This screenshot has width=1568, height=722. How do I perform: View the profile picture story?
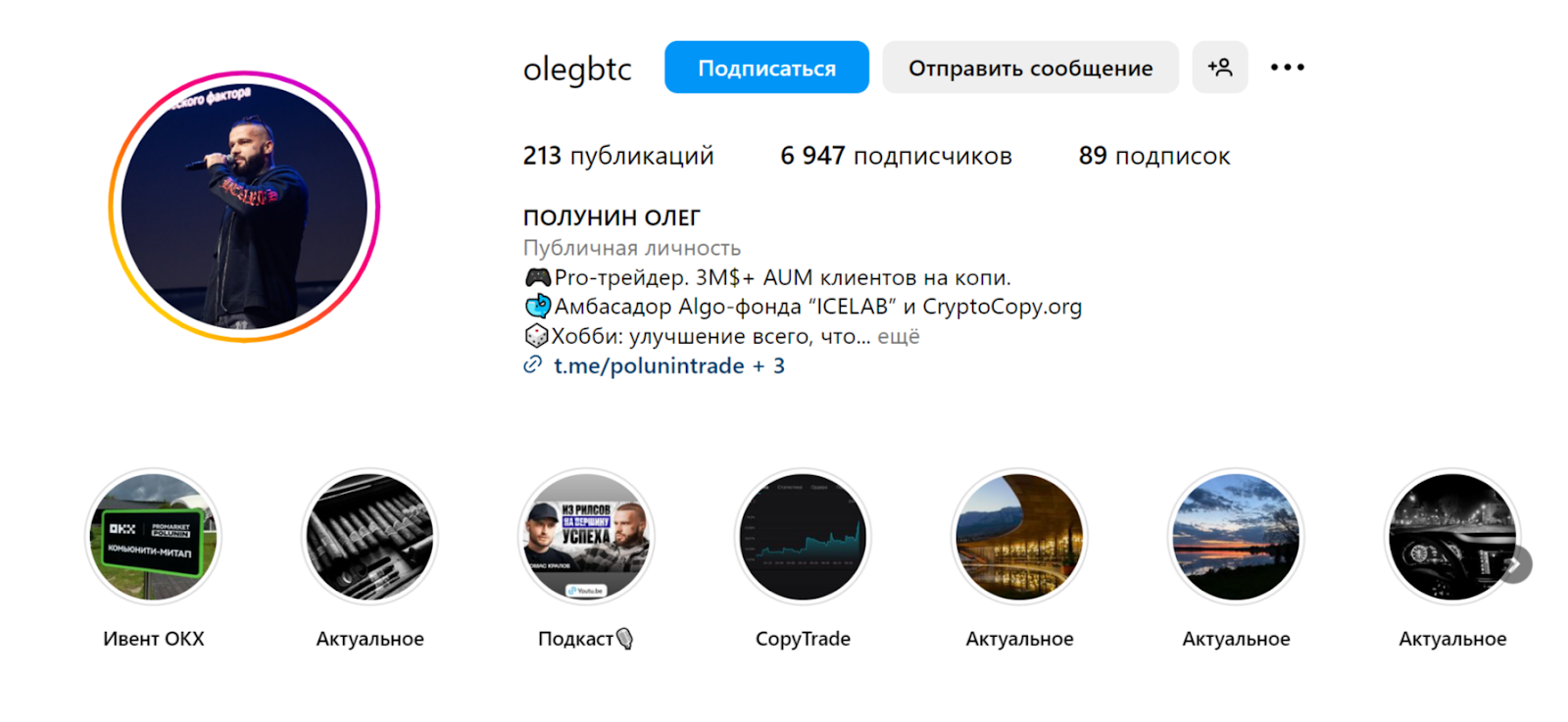click(x=244, y=207)
